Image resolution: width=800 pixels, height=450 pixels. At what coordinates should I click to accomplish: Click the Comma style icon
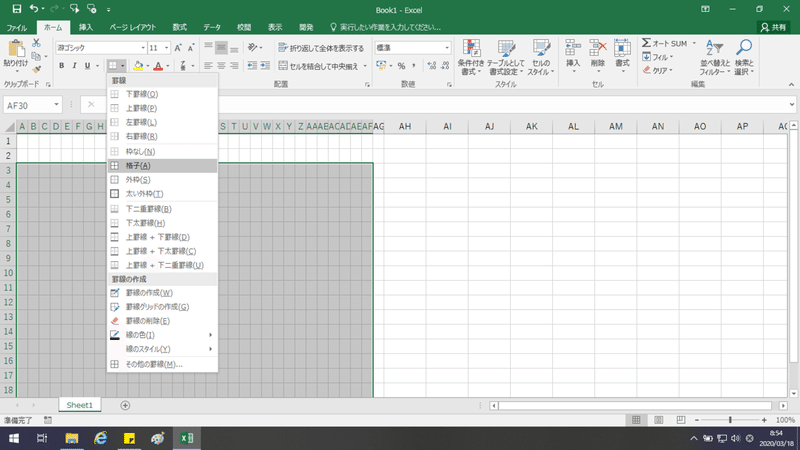click(x=414, y=66)
